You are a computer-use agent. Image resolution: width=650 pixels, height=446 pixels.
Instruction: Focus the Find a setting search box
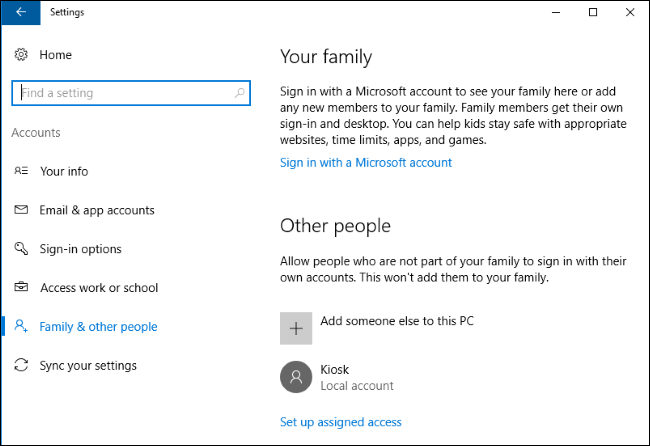131,93
